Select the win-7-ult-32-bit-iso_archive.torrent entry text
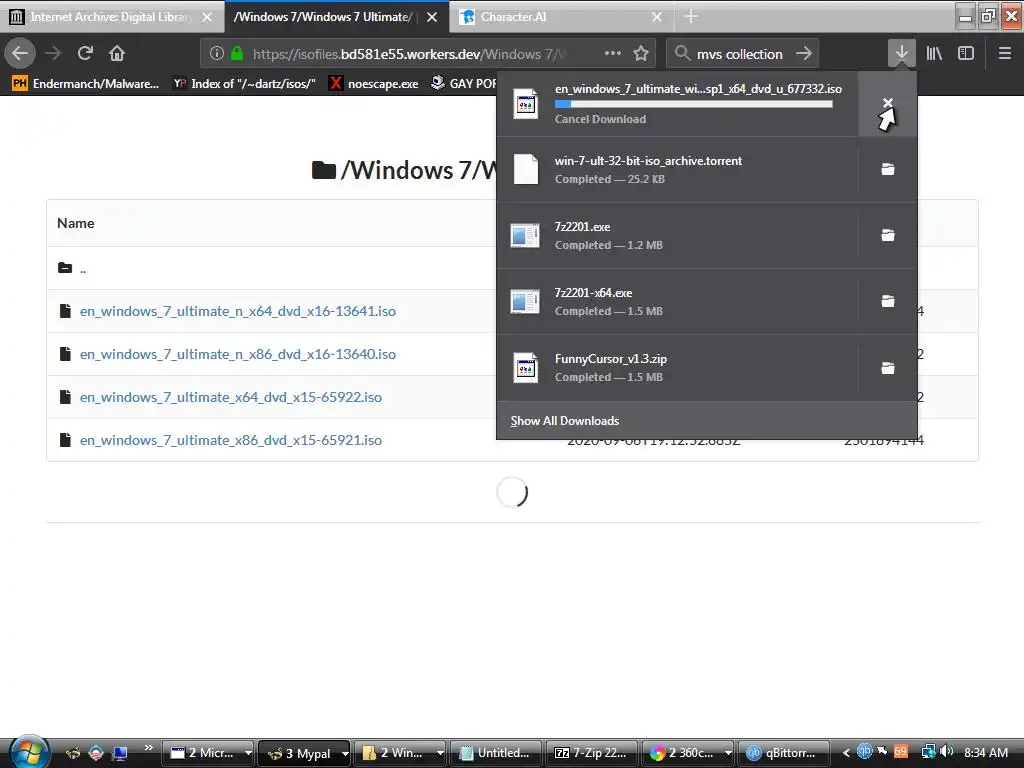 point(648,161)
